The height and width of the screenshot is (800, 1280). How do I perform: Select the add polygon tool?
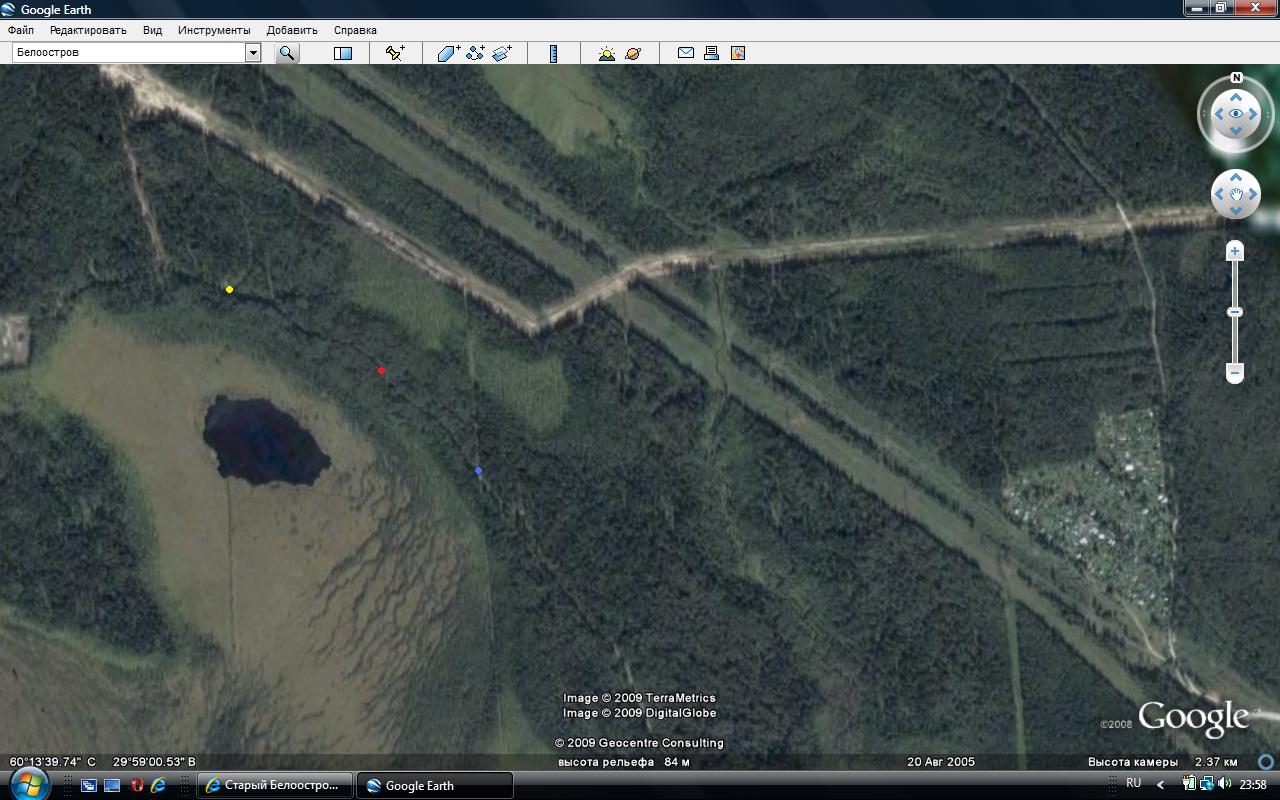[448, 53]
